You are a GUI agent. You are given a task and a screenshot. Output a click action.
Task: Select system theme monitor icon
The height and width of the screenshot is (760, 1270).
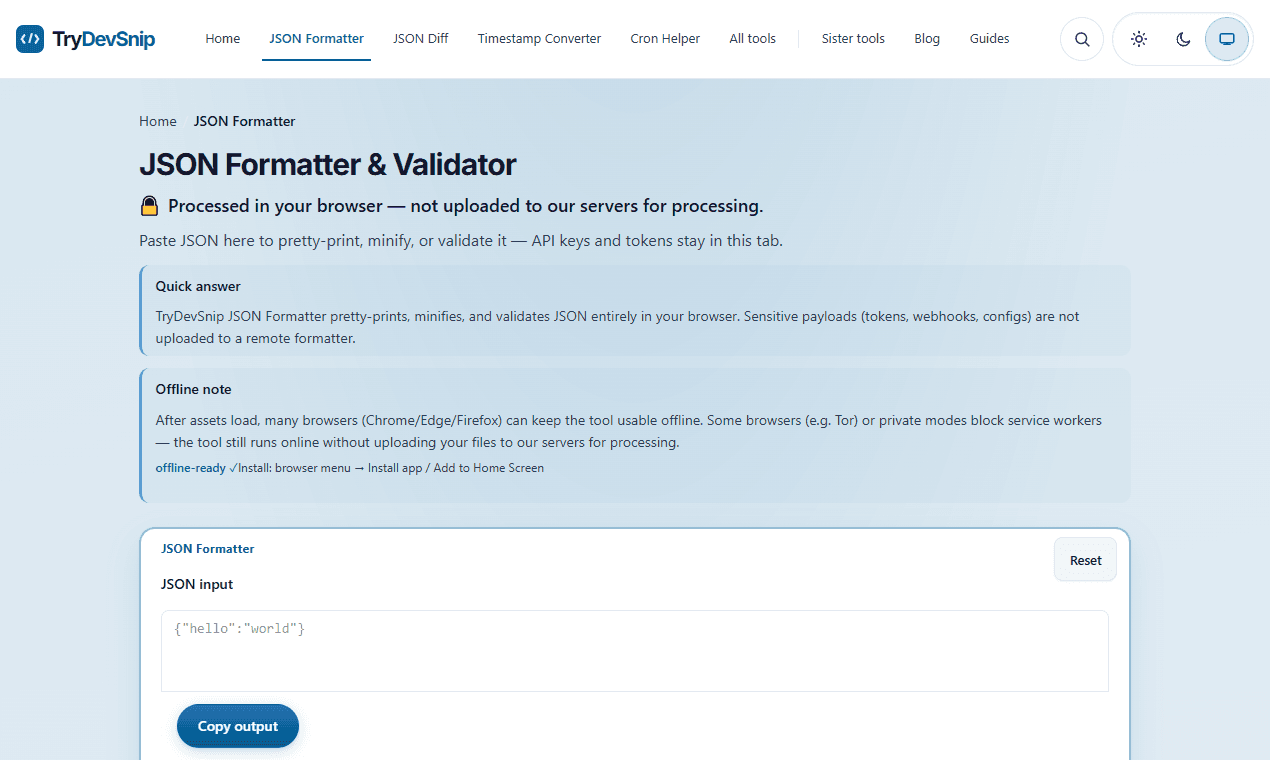click(1227, 39)
